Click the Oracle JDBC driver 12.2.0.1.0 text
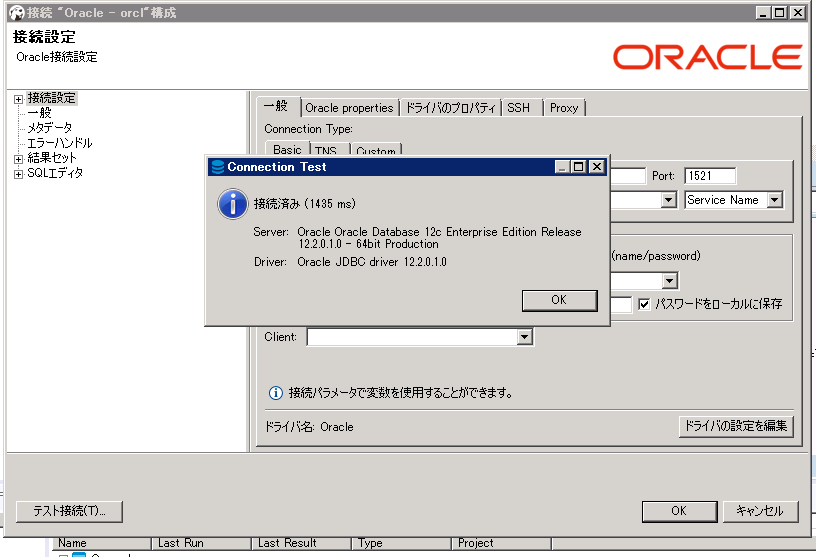Screen dimensions: 816x557 [372, 262]
